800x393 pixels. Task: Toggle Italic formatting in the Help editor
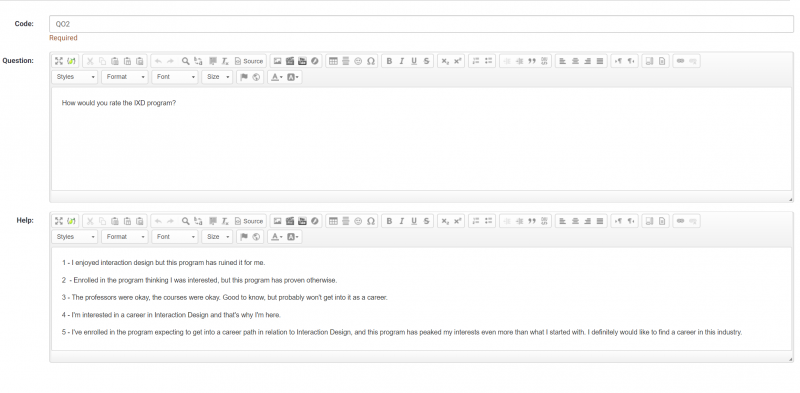tap(402, 222)
